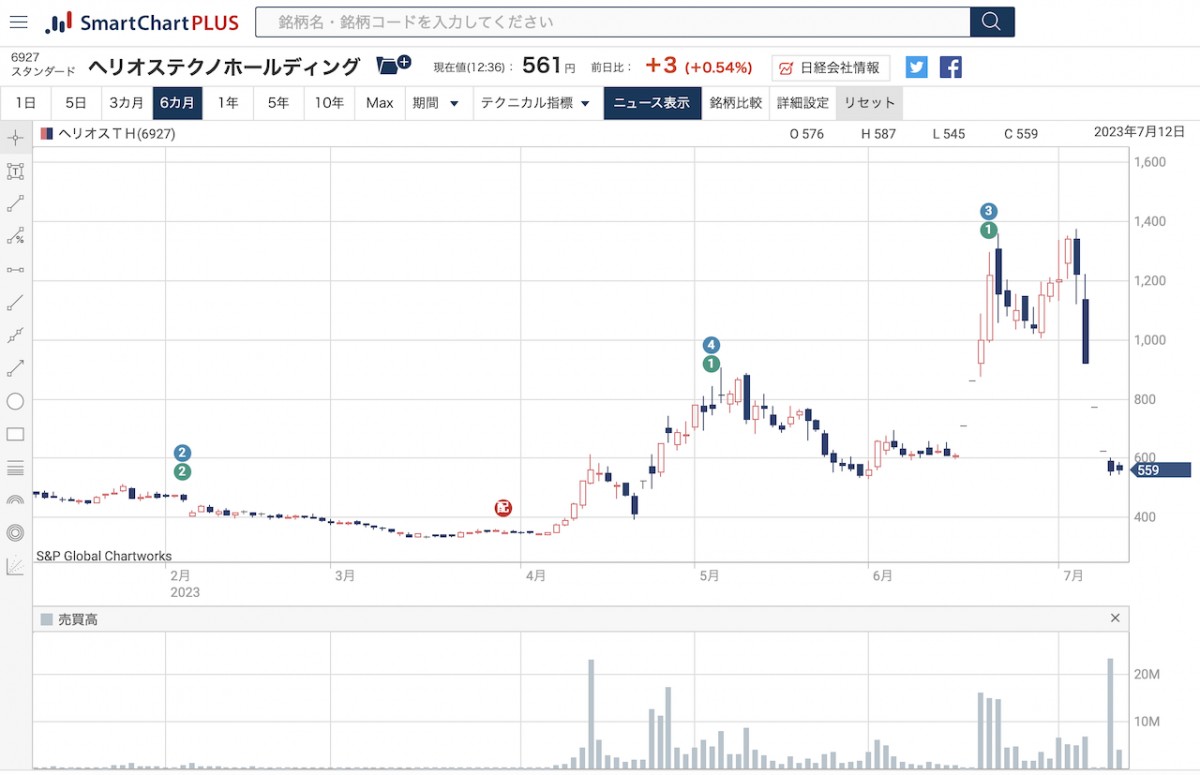Viewport: 1200px width, 775px height.
Task: Select the rectangle drawing tool
Action: tap(15, 434)
